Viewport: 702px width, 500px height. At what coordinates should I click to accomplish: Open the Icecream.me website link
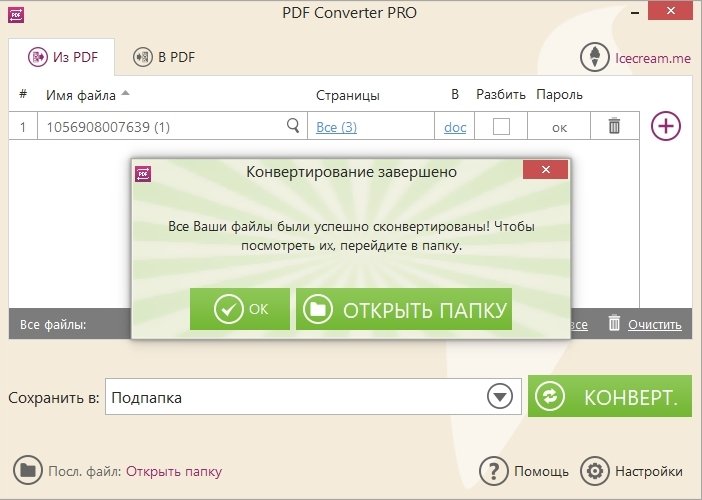(653, 58)
